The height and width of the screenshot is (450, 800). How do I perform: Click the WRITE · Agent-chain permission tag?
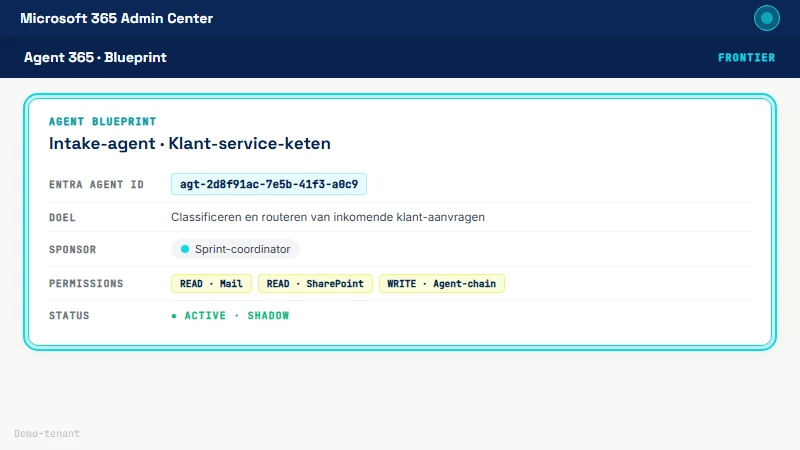coord(442,284)
